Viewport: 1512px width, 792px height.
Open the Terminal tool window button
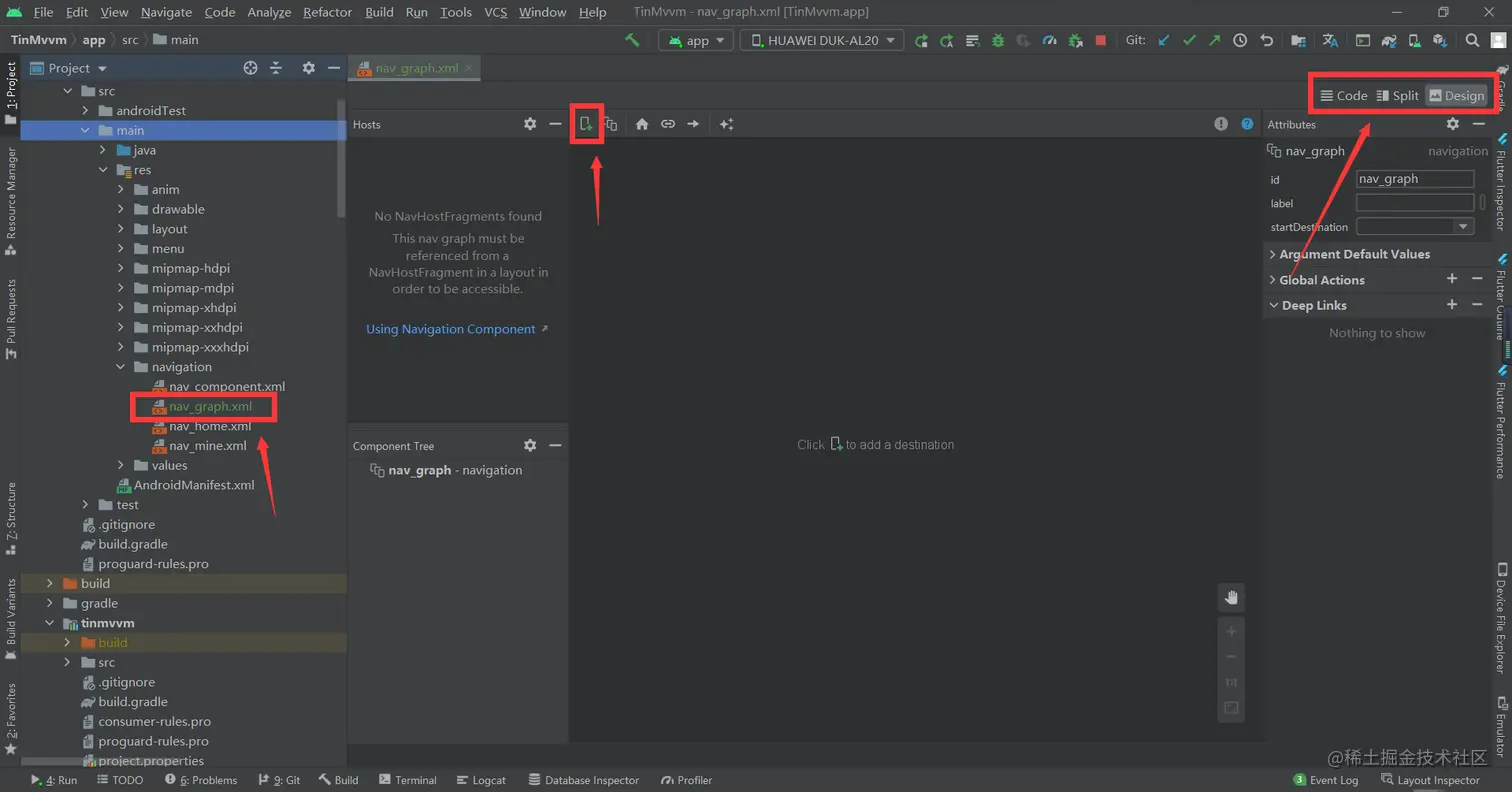pyautogui.click(x=407, y=780)
